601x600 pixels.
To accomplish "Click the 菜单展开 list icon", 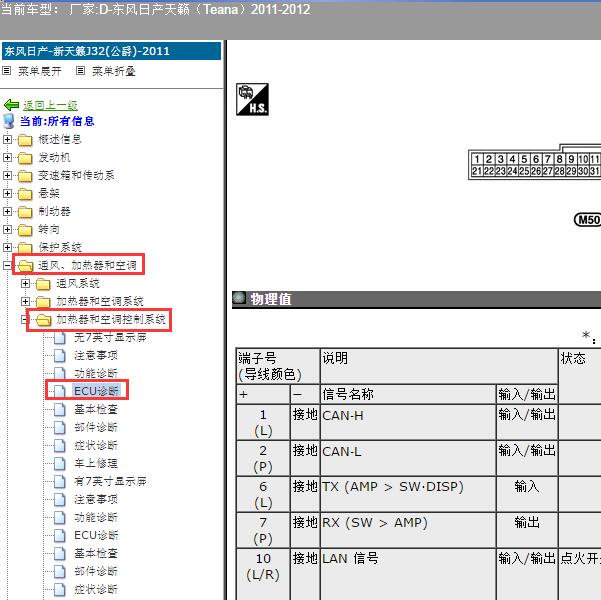I will coord(7,71).
